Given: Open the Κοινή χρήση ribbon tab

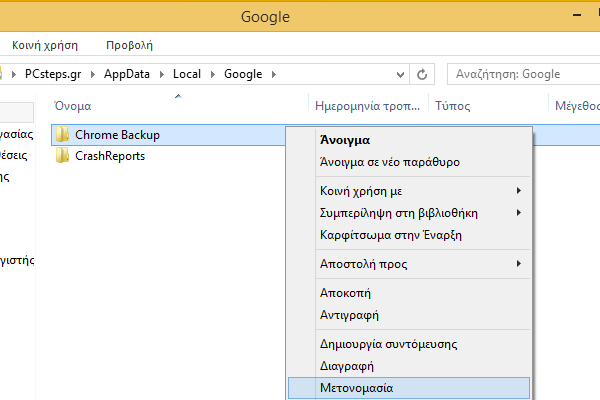Looking at the screenshot, I should [x=45, y=45].
